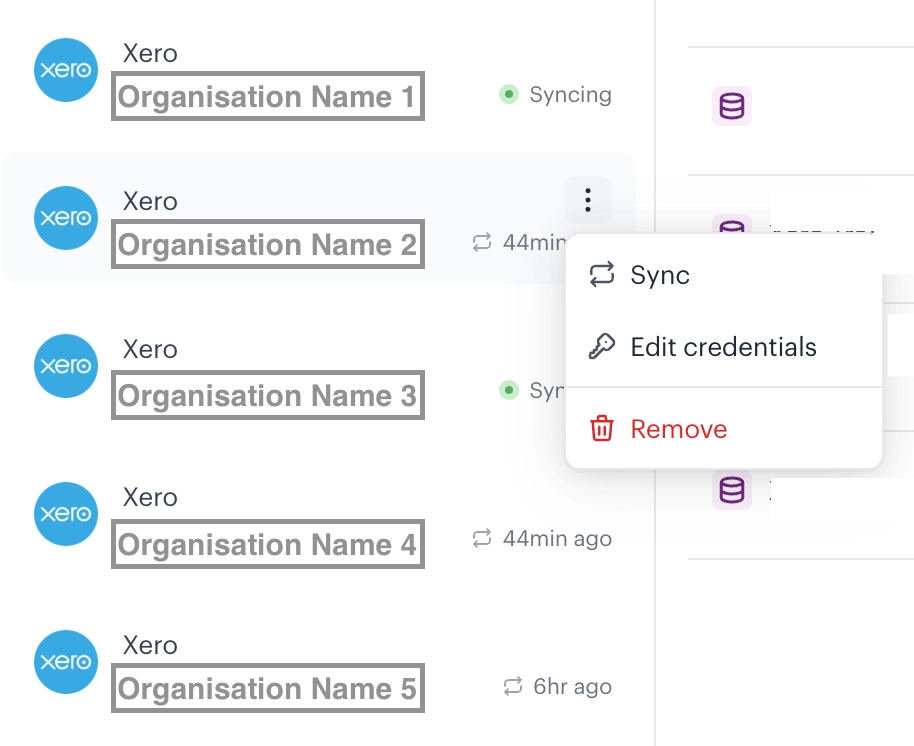Viewport: 914px width, 746px height.
Task: Click the green status dot for Organisation Name 1
Action: (x=509, y=95)
